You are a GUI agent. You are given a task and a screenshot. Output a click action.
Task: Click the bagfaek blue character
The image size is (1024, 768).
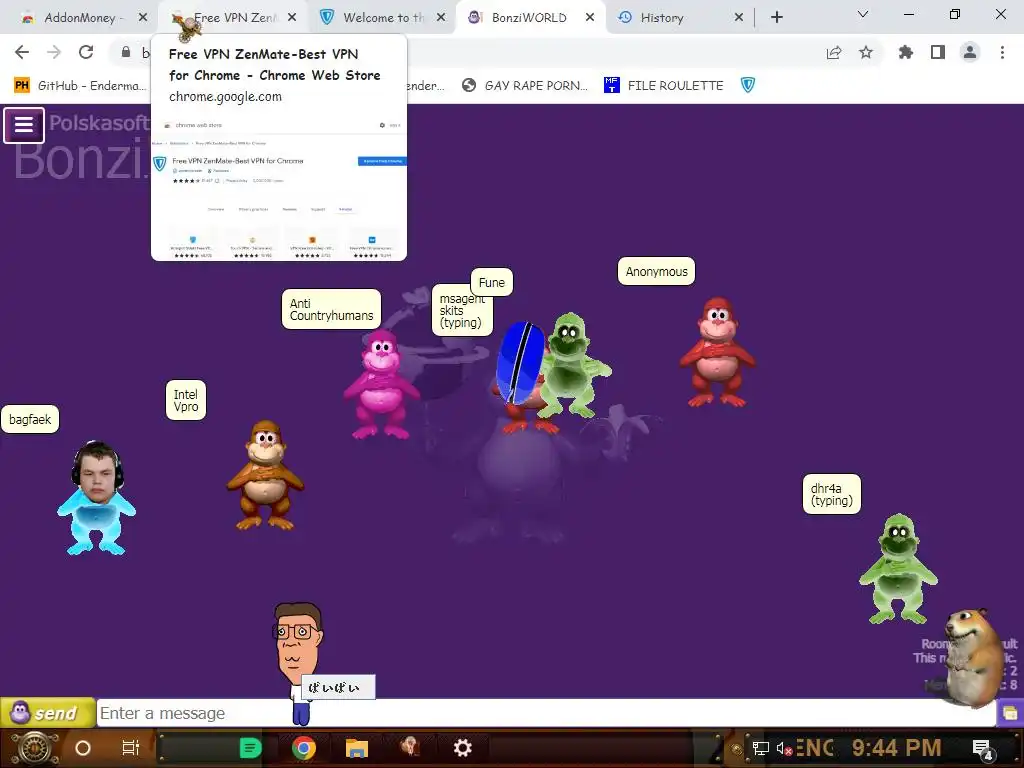(x=97, y=498)
